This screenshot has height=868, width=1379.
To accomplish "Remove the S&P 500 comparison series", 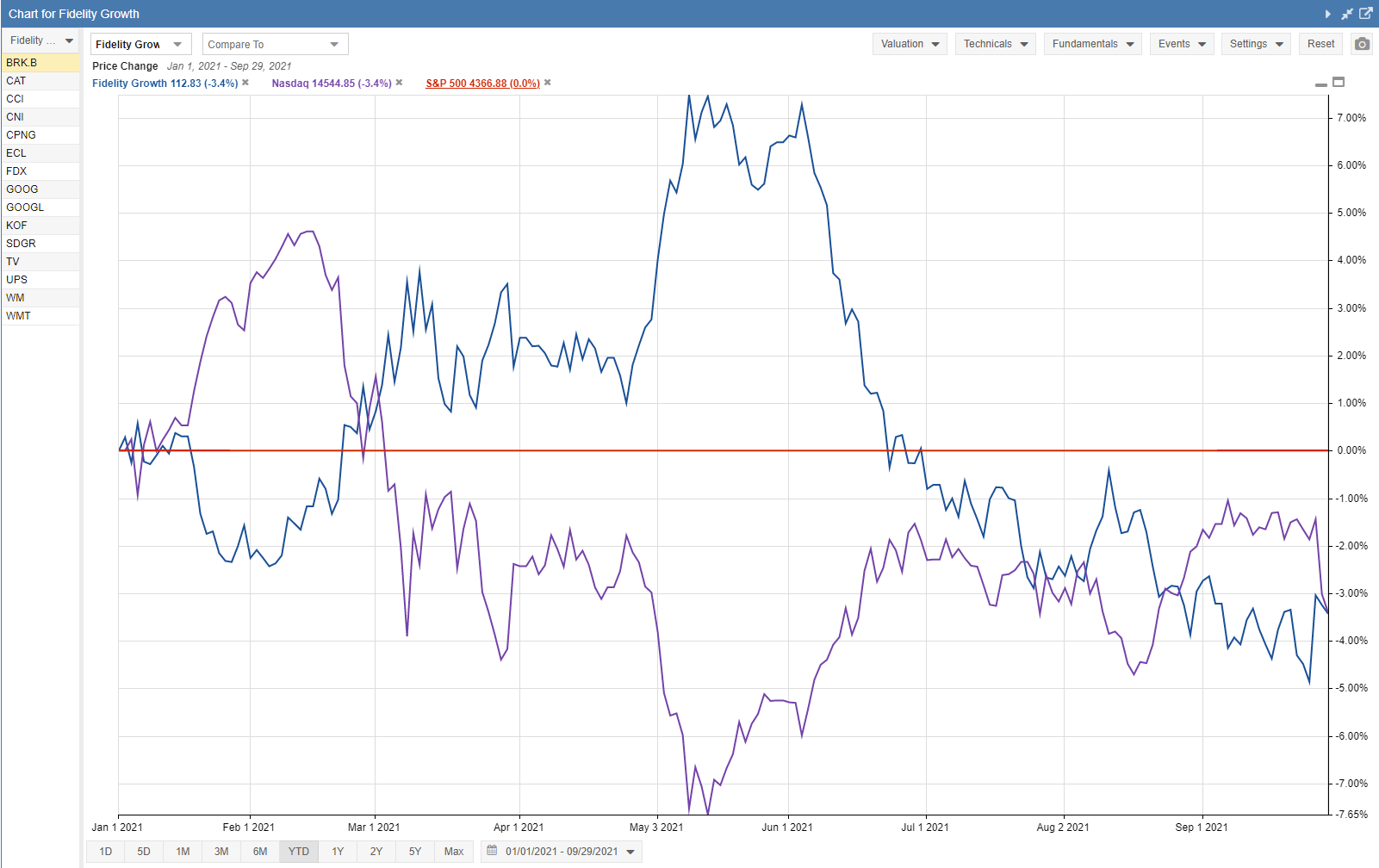I will [x=548, y=83].
